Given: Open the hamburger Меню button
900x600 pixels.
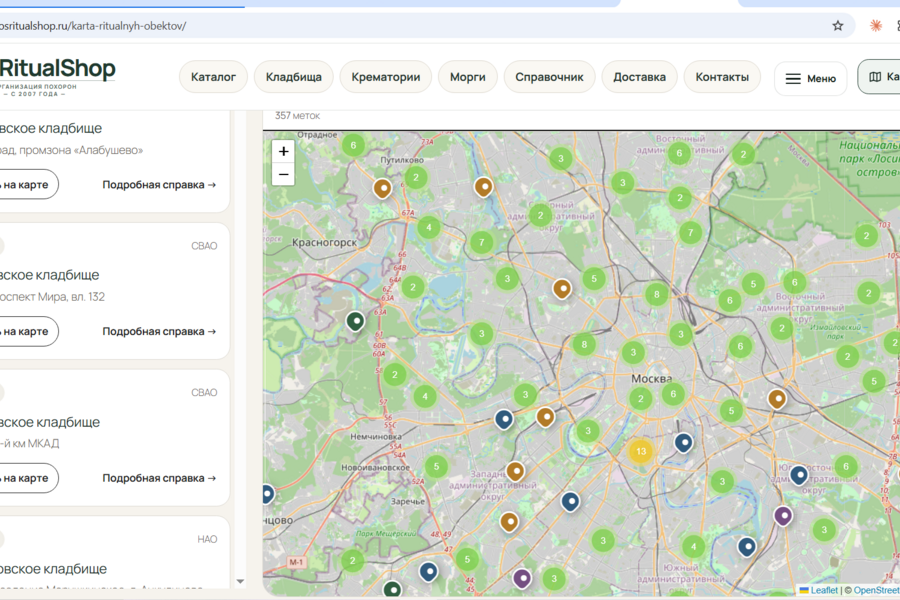Looking at the screenshot, I should 810,78.
